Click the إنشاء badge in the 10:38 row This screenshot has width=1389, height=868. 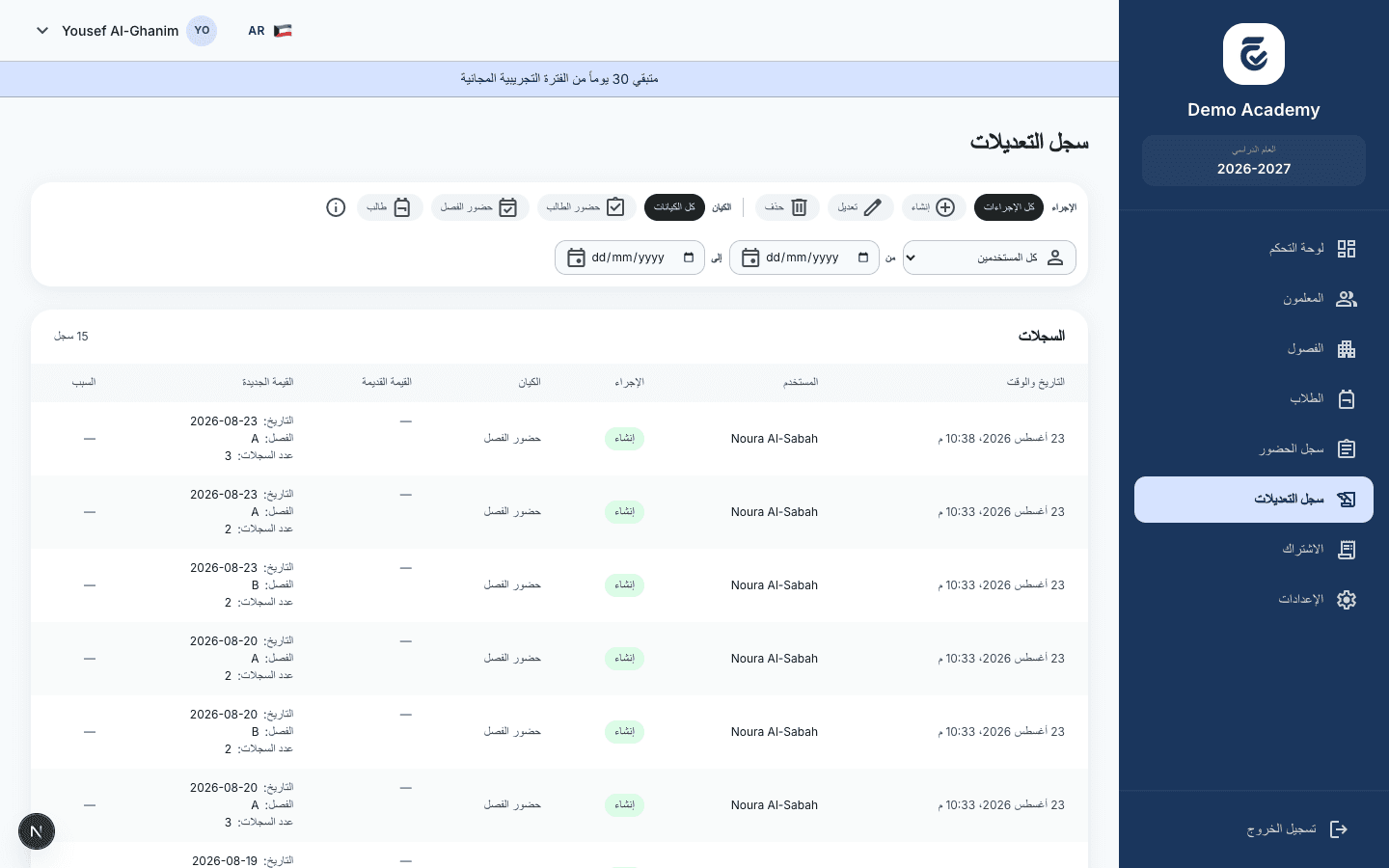(x=625, y=439)
